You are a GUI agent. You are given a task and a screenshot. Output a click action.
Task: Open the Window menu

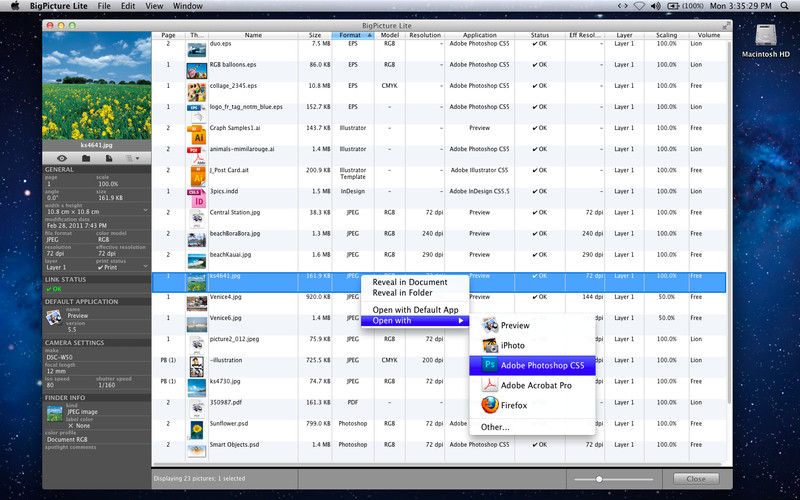point(188,6)
